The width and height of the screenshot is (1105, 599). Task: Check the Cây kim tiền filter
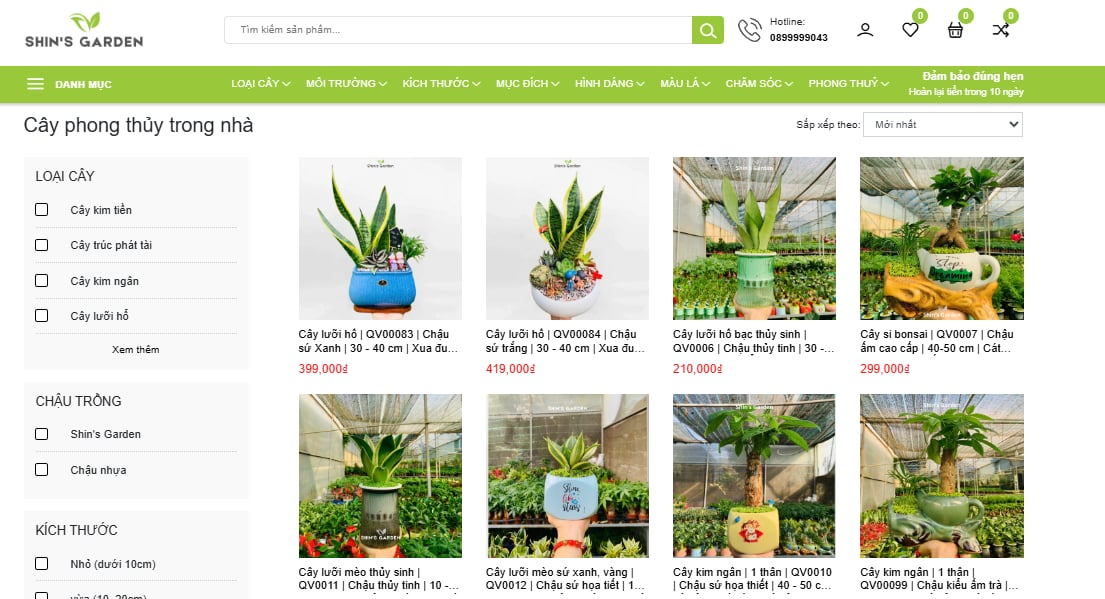click(x=42, y=209)
